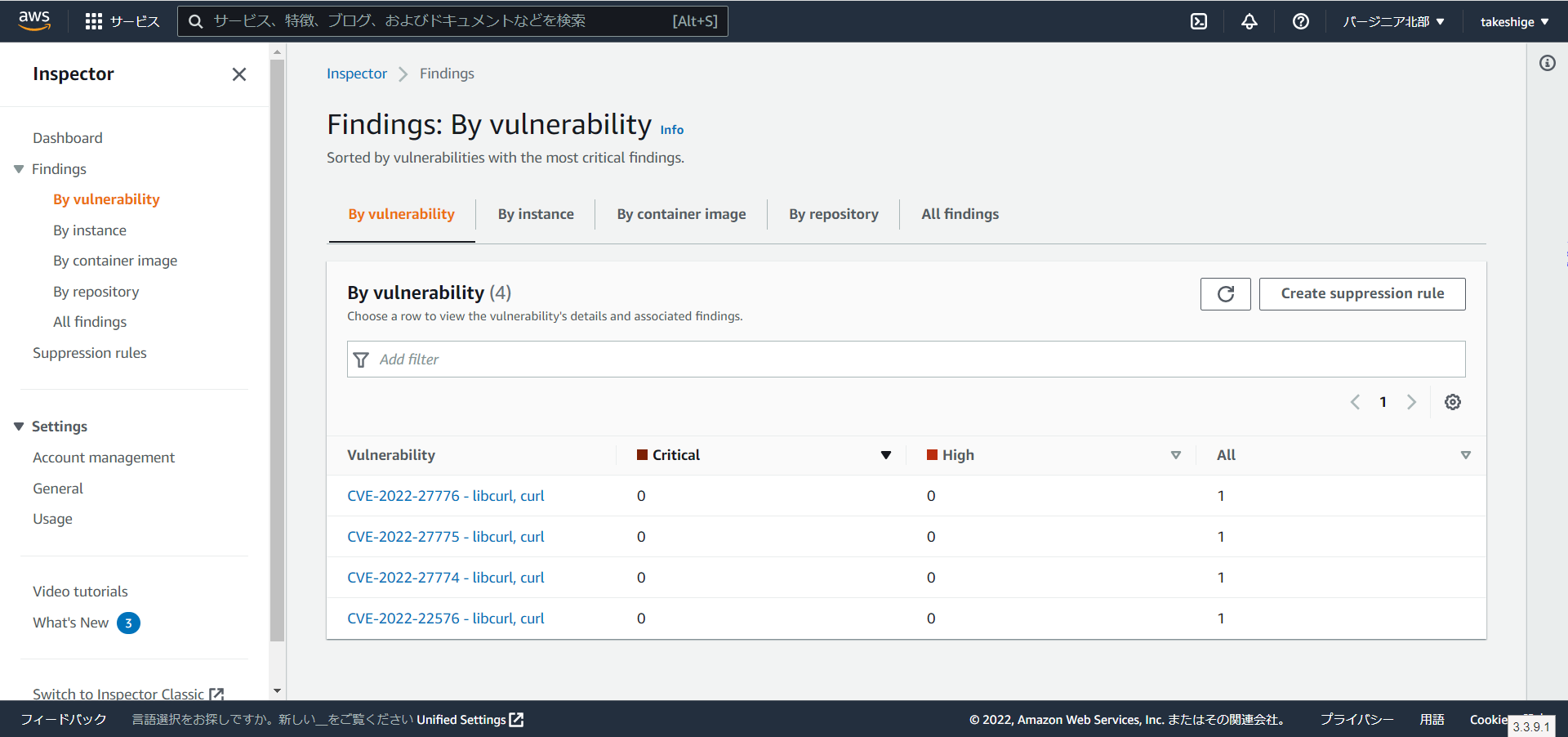This screenshot has height=737, width=1568.
Task: Switch to the By repository tab
Action: 834,214
